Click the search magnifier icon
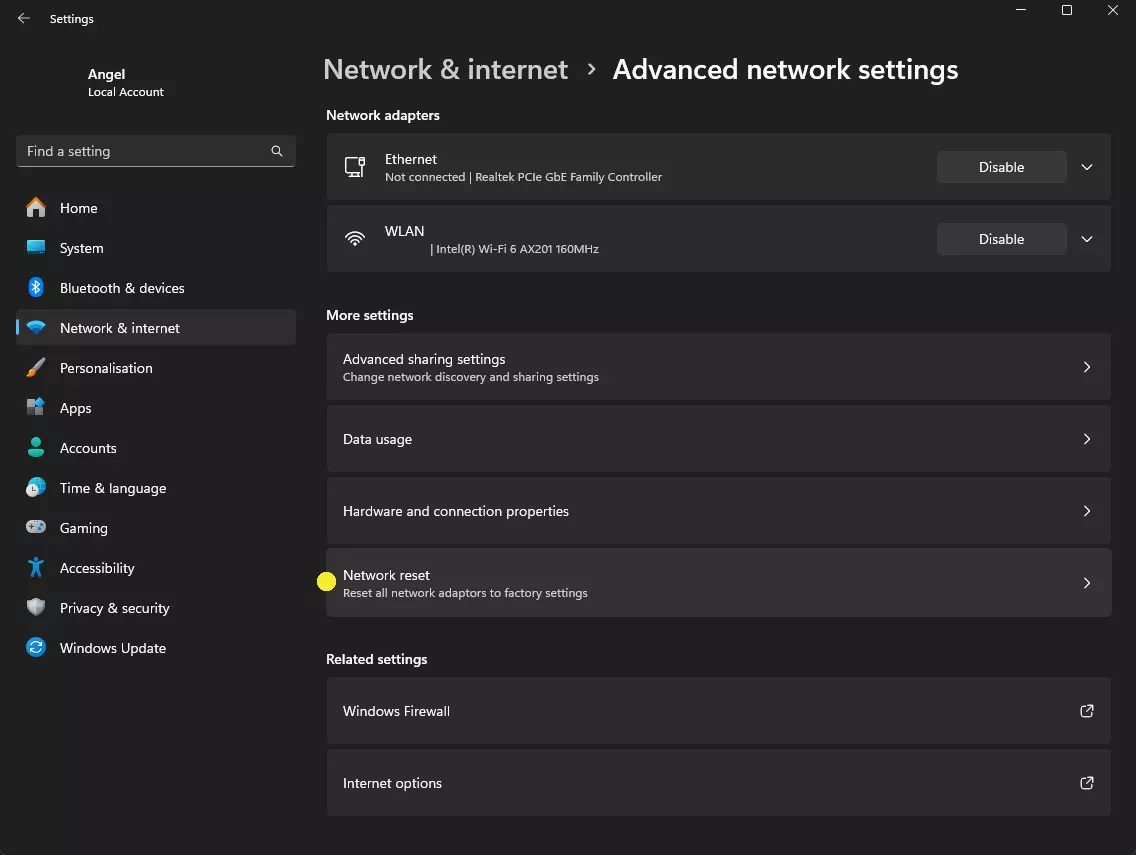1136x855 pixels. [x=277, y=151]
